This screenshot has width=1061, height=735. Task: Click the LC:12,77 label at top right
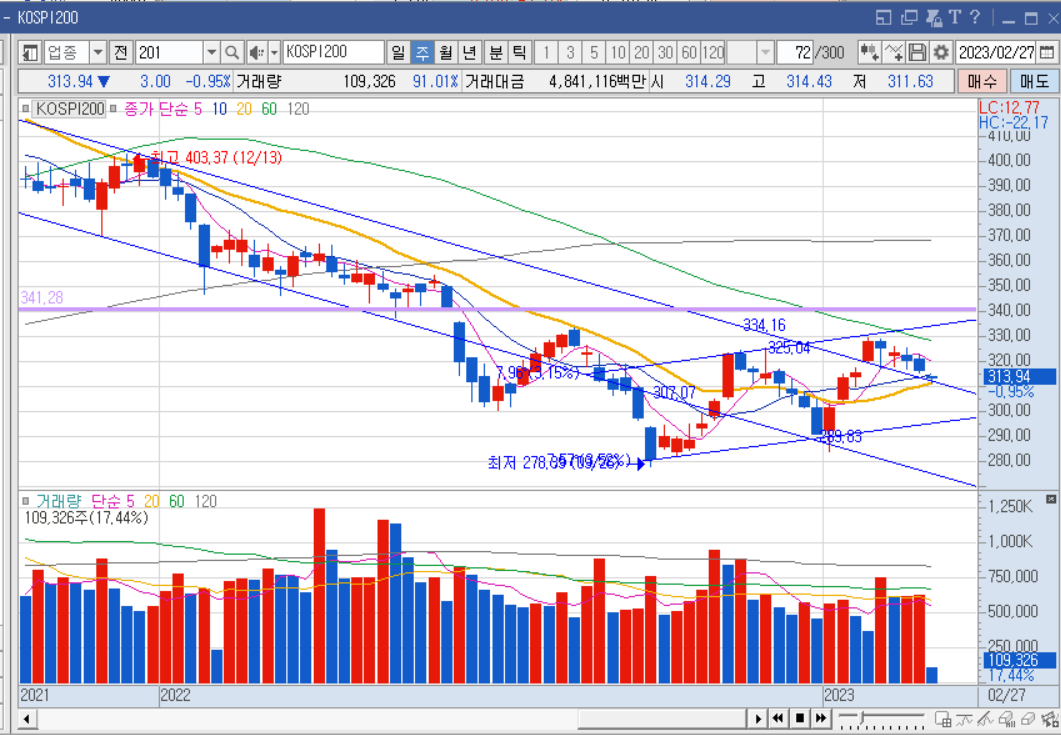[1009, 108]
